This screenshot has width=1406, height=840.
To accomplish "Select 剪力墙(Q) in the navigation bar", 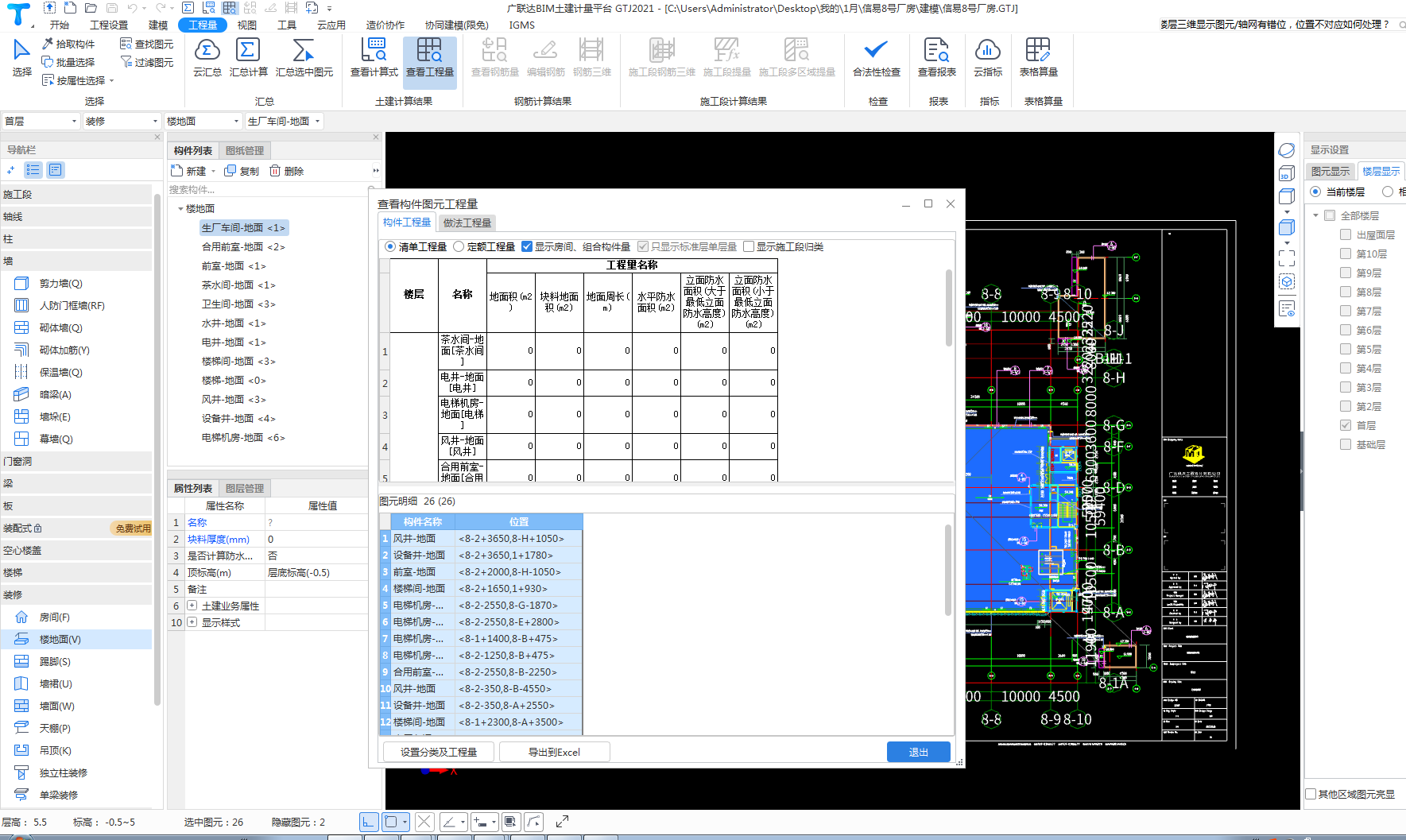I will 60,284.
